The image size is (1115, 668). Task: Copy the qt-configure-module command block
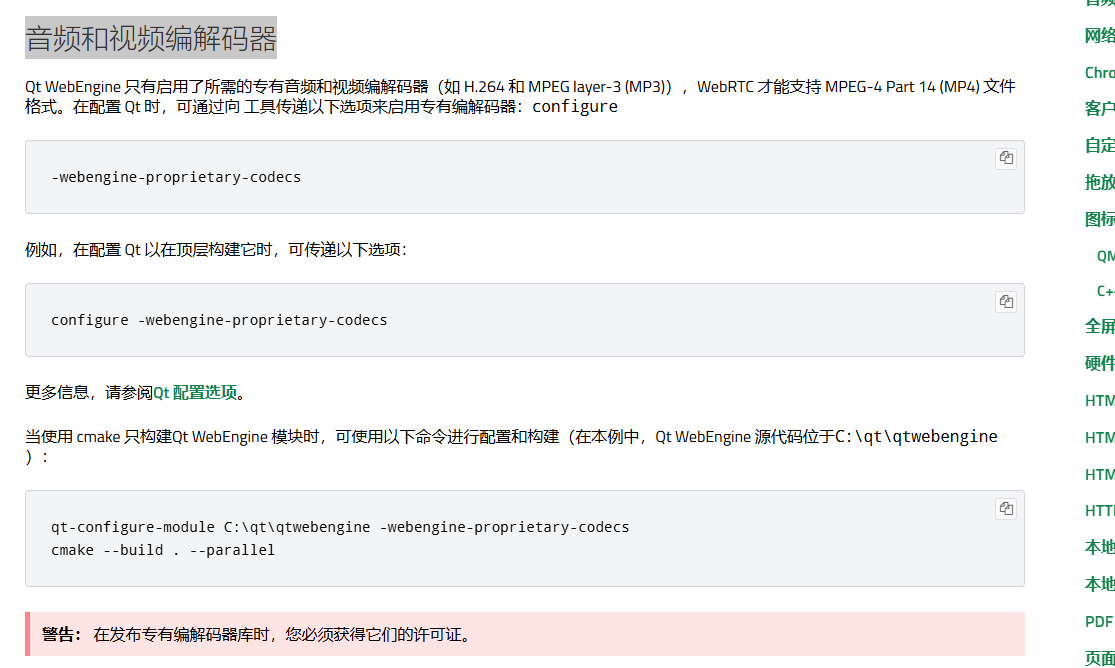(x=1005, y=509)
